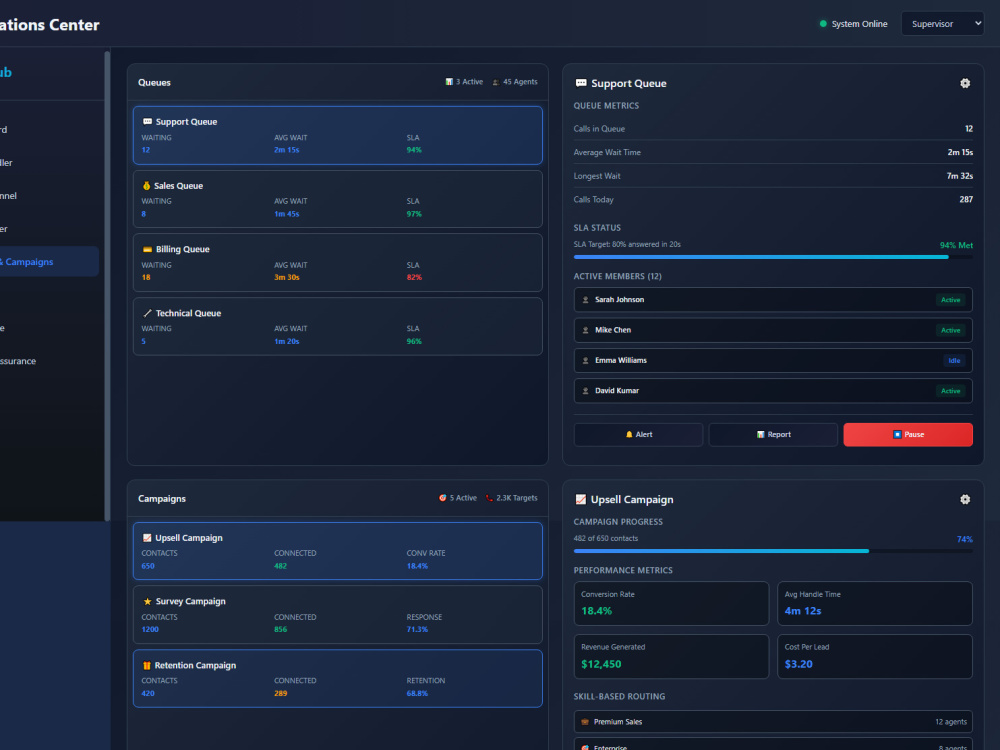Screen dimensions: 1000x750
Task: Open Upsell Campaign settings gear
Action: [965, 499]
